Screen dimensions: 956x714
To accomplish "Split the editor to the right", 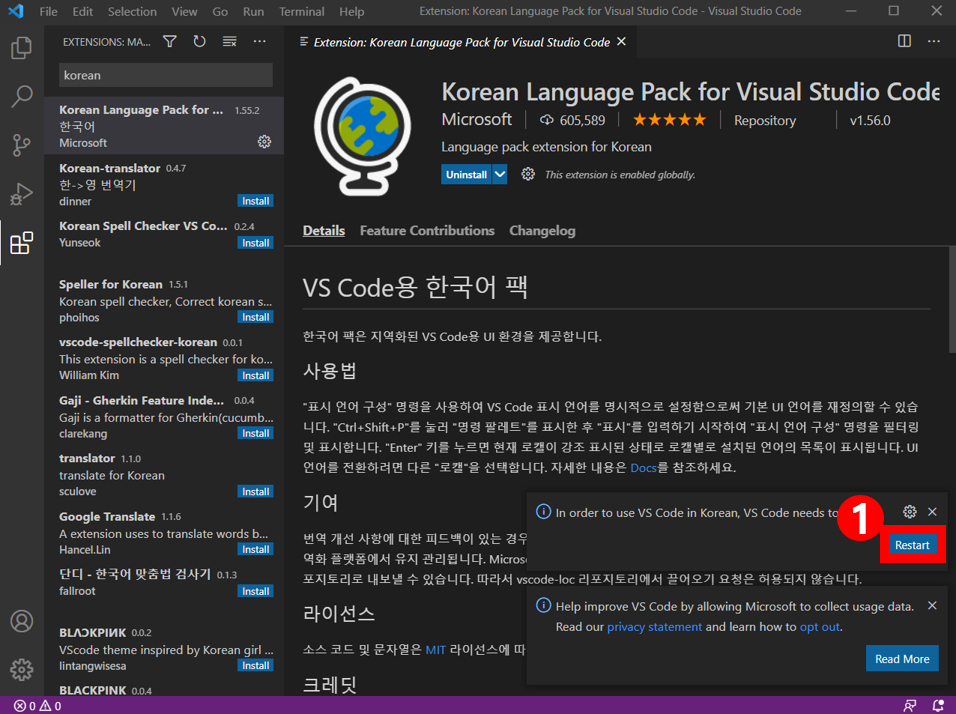I will click(x=904, y=41).
